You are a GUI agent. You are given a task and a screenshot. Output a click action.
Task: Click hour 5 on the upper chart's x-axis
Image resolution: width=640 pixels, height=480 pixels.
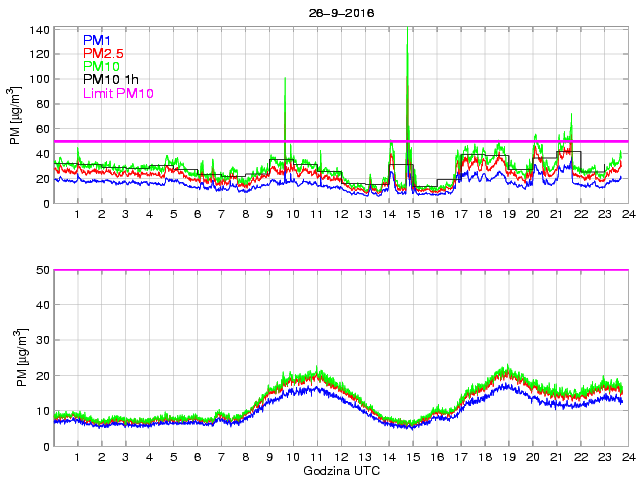coord(173,214)
